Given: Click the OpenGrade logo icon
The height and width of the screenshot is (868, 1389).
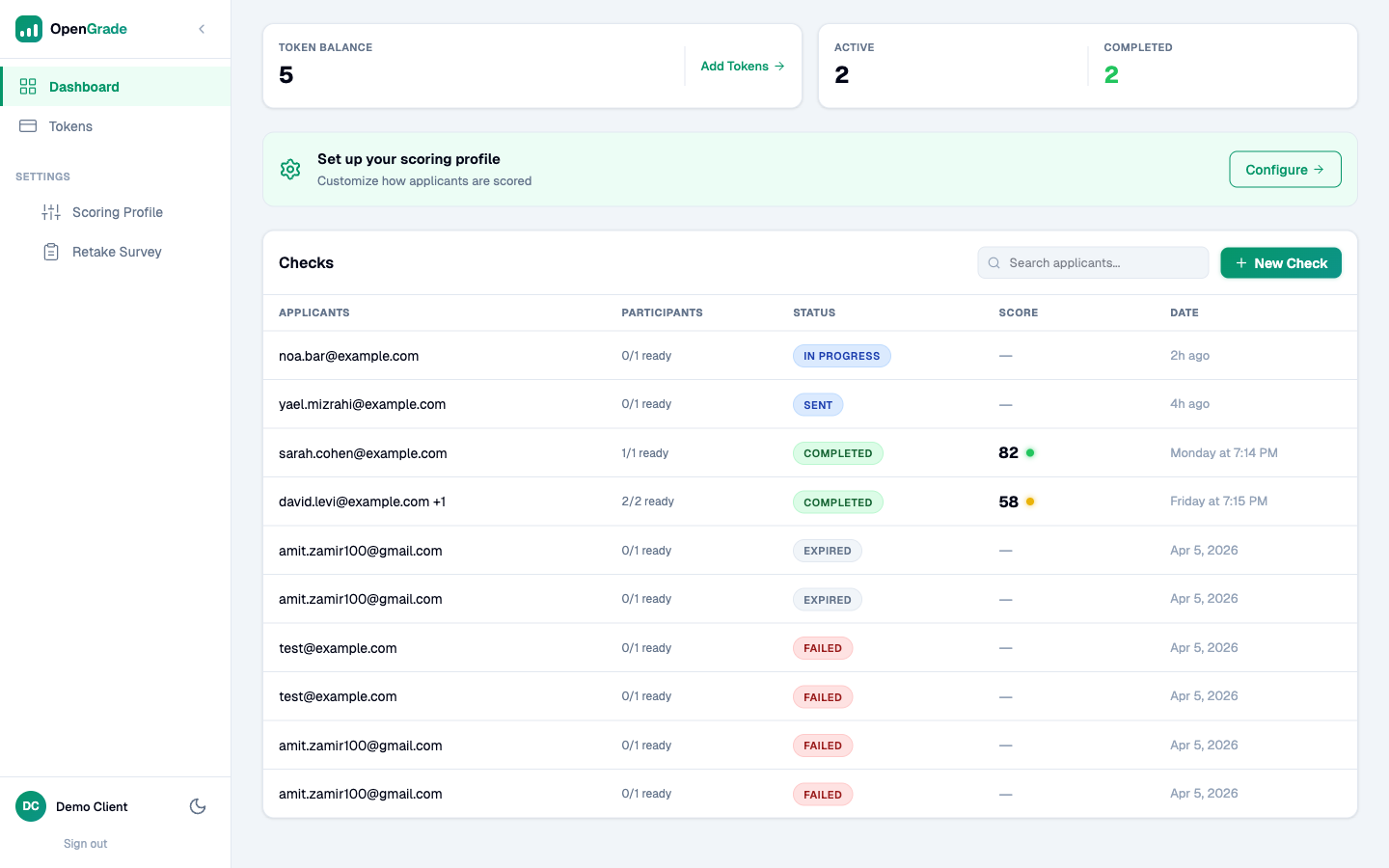Looking at the screenshot, I should 27,29.
